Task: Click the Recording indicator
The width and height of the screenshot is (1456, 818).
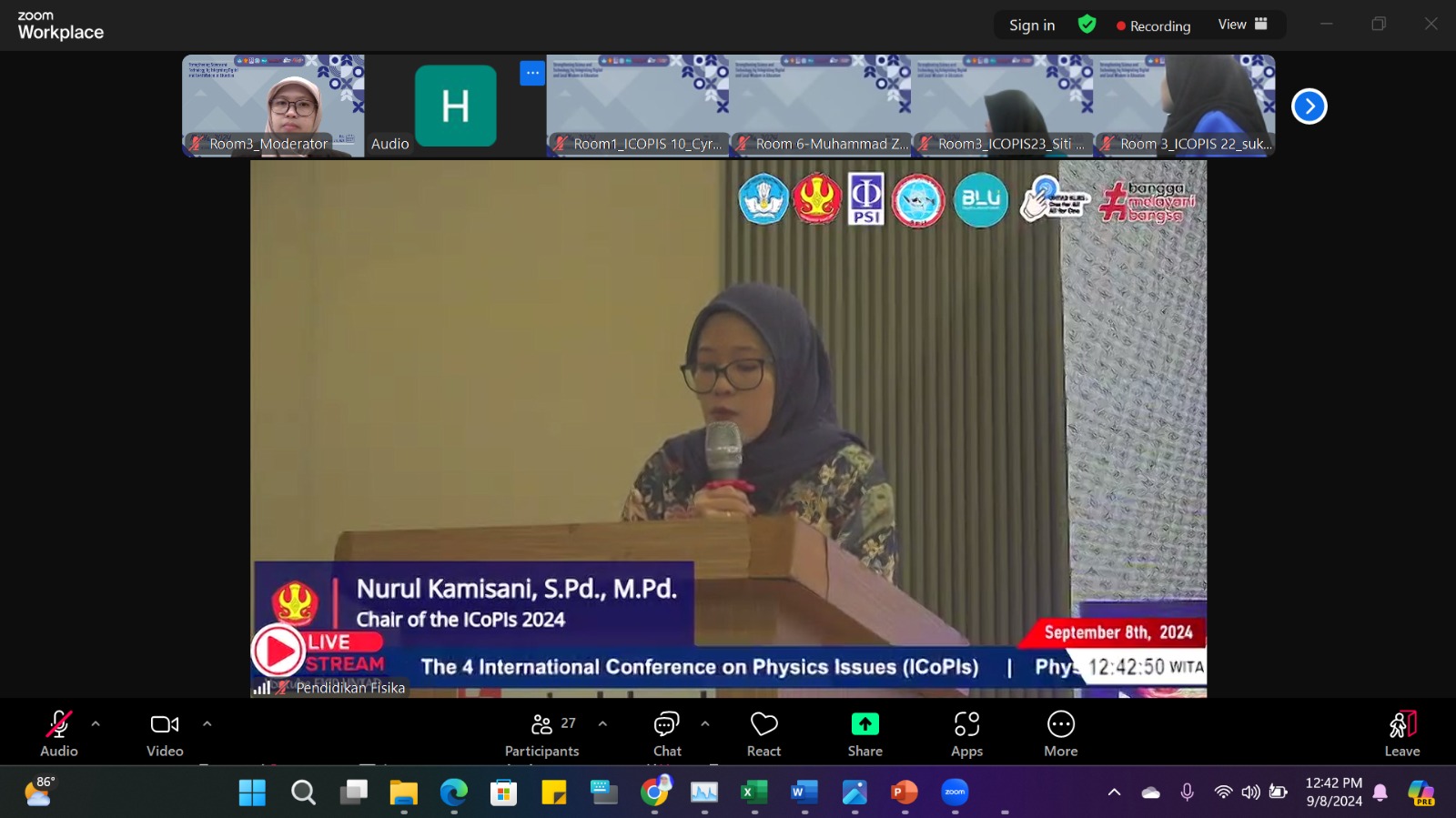Action: pos(1153,25)
